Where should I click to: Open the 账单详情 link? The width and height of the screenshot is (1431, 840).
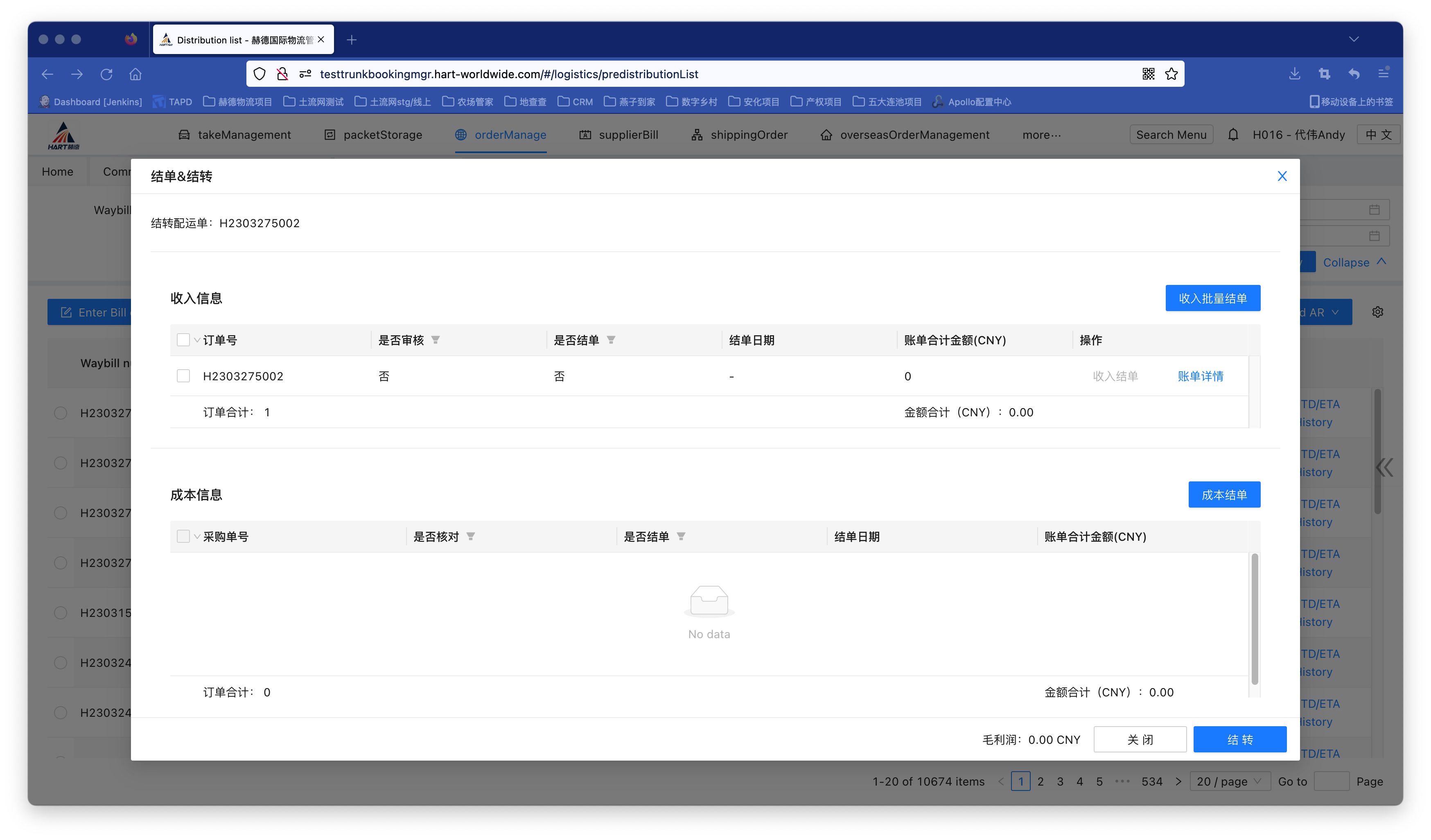pyautogui.click(x=1200, y=376)
